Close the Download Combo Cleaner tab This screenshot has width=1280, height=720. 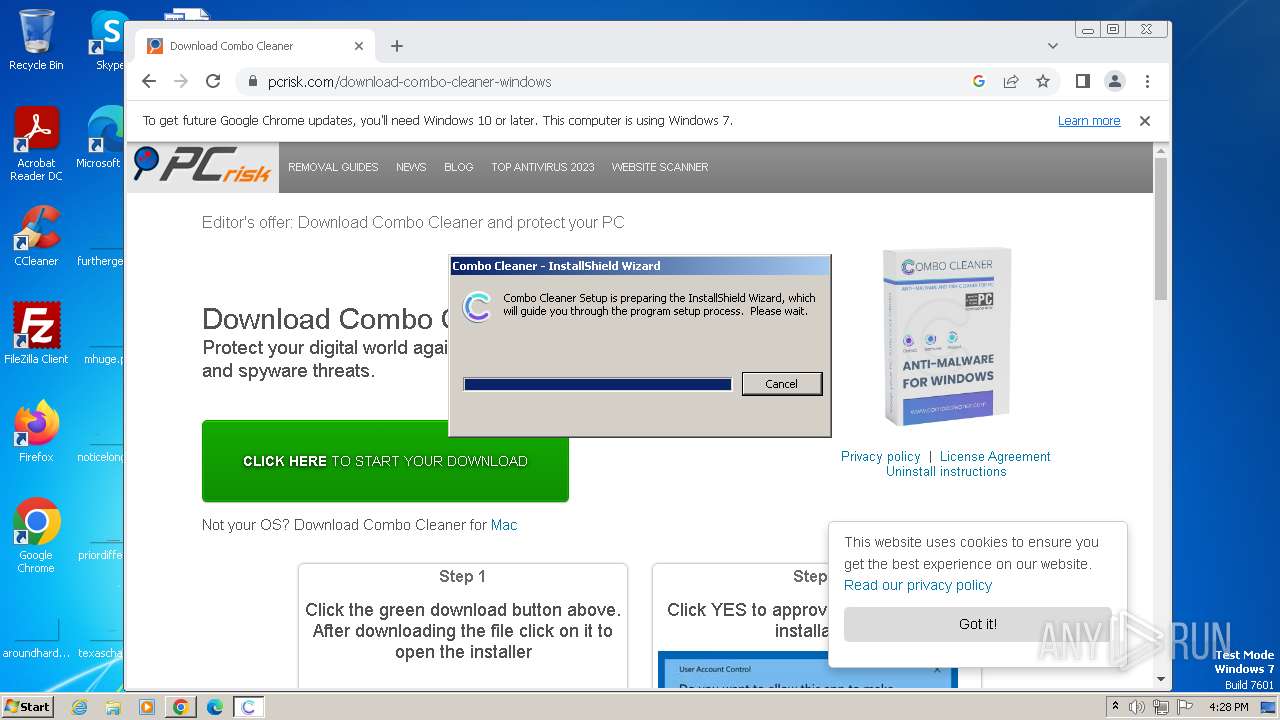tap(359, 46)
